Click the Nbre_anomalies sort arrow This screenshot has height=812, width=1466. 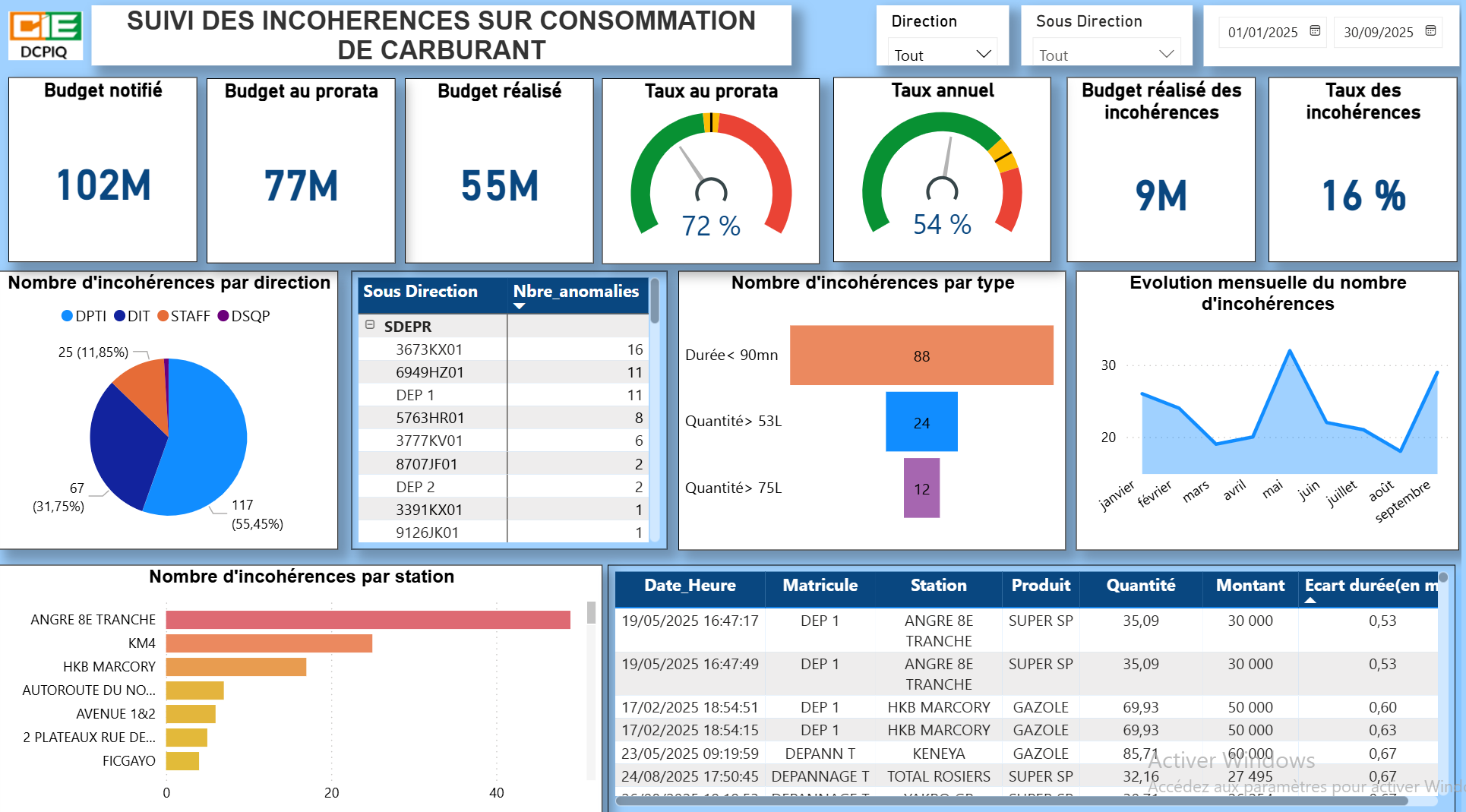(x=520, y=306)
